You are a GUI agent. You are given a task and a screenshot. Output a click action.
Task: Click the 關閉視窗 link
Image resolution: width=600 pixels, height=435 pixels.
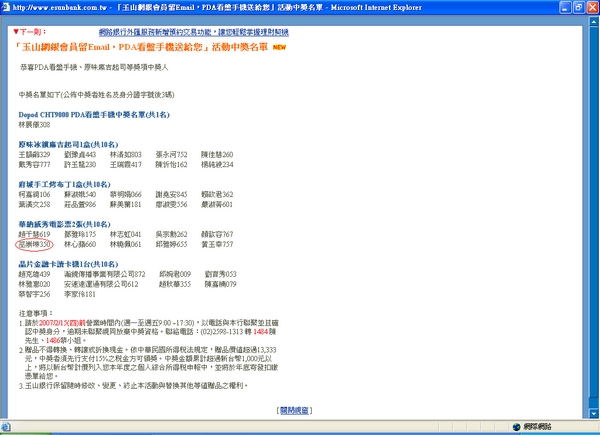pyautogui.click(x=294, y=410)
